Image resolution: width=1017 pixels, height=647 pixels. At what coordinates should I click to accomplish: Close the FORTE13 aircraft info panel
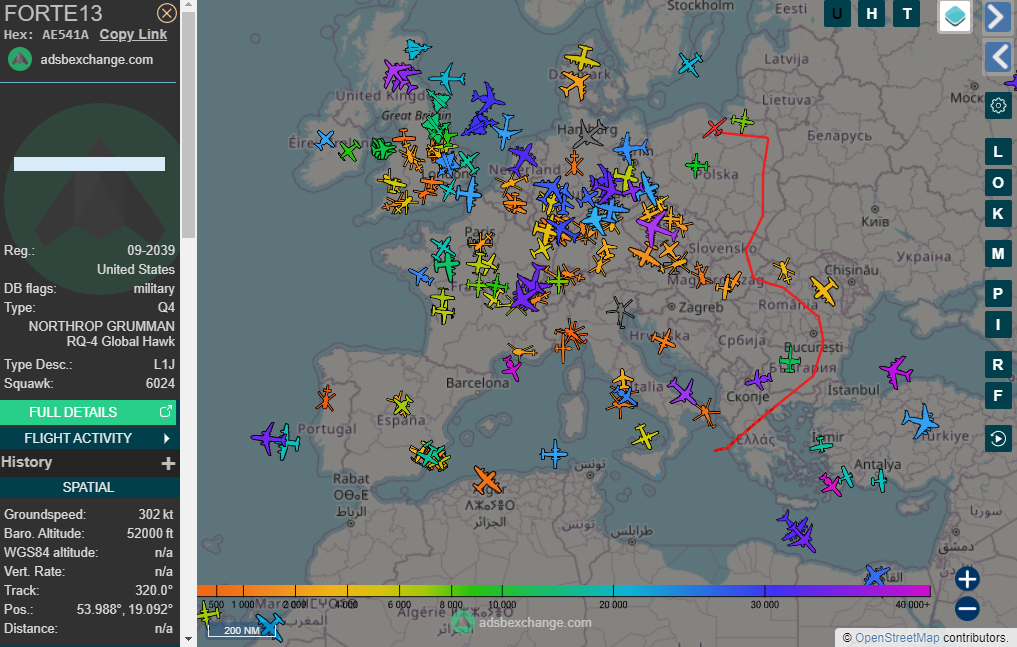point(167,13)
